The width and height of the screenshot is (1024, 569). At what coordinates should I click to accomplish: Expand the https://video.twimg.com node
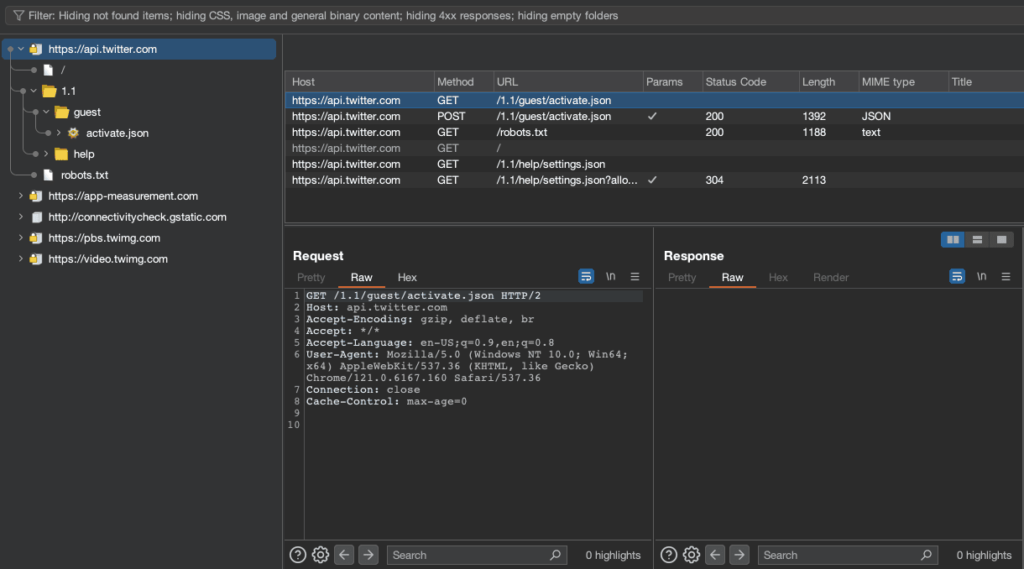coord(21,258)
